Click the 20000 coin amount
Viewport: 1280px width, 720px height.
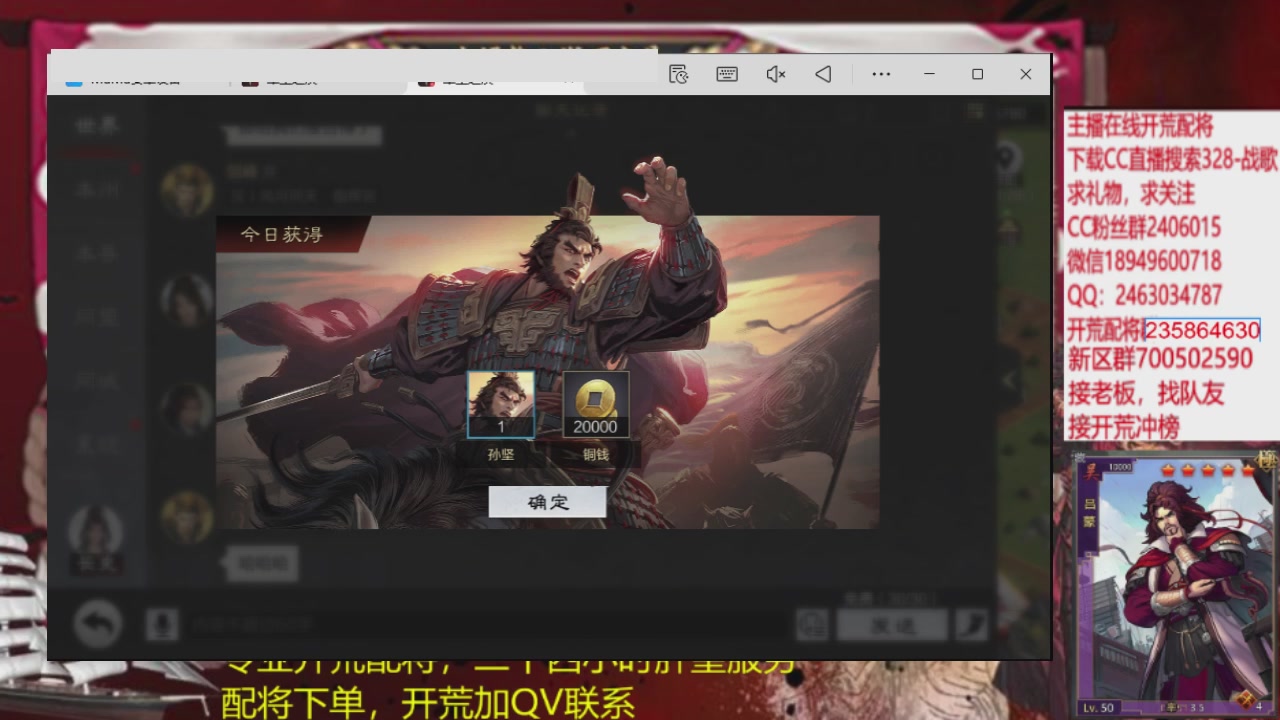596,428
